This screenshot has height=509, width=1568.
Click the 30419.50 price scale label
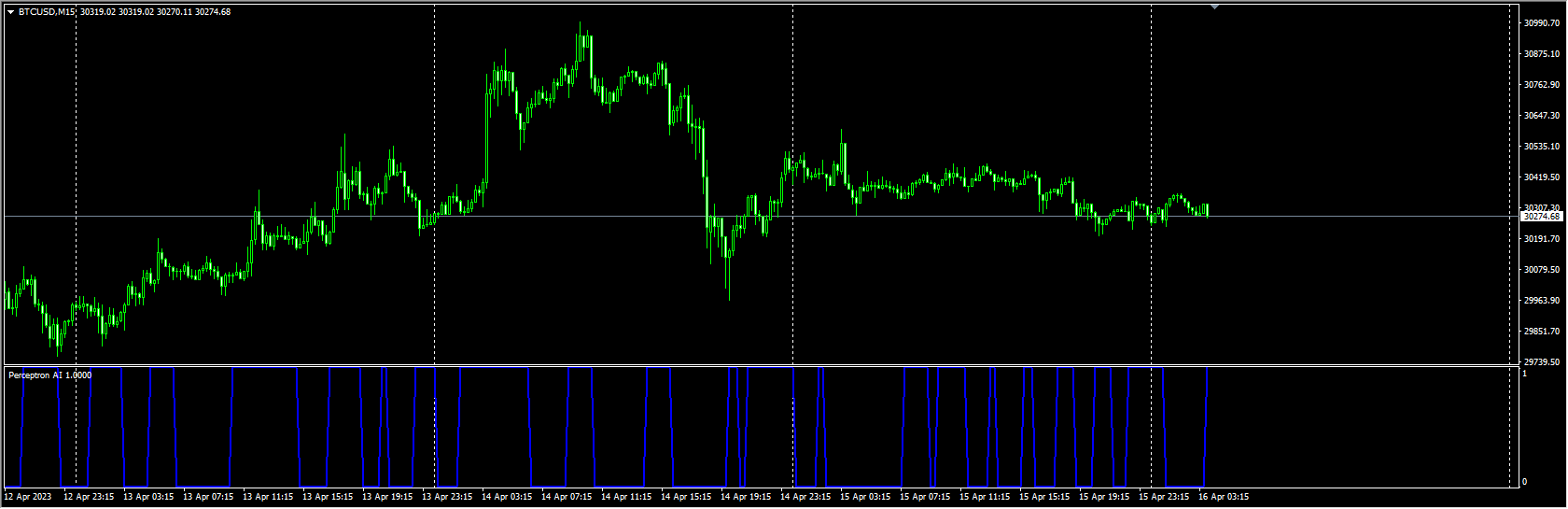(1542, 177)
